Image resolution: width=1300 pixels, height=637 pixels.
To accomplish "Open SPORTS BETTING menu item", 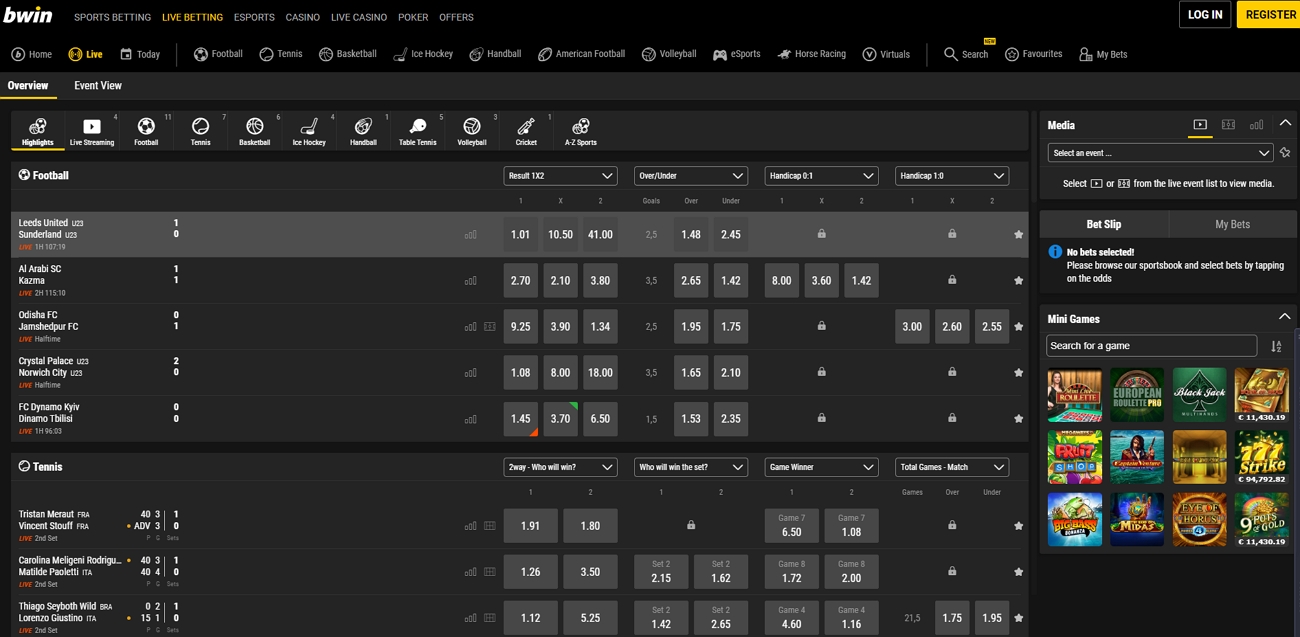I will [x=112, y=17].
